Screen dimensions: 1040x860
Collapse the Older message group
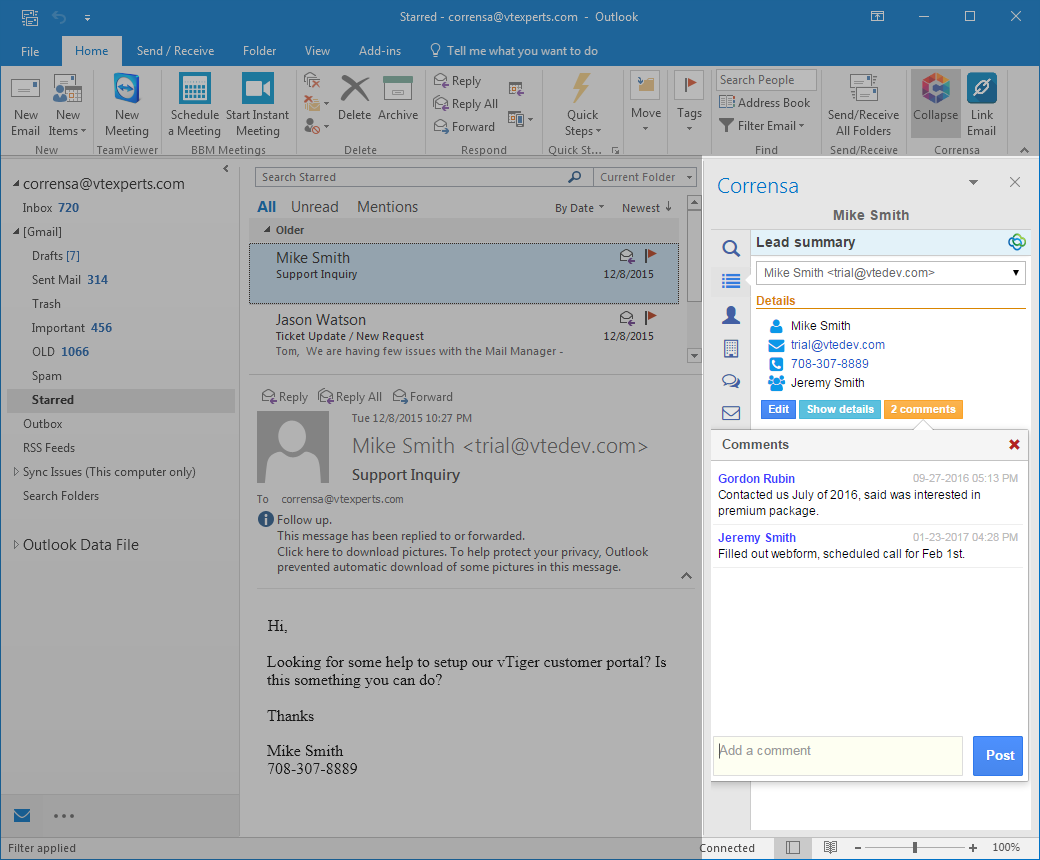pyautogui.click(x=267, y=229)
